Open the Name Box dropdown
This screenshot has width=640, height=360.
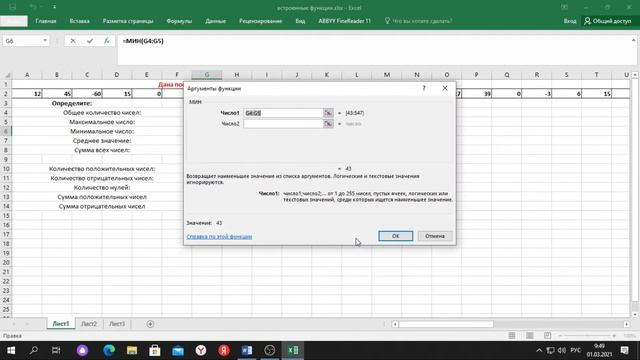click(x=45, y=41)
